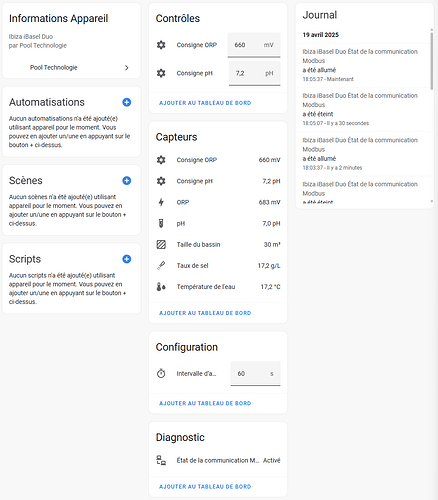438x500 pixels.
Task: Click the Consigne ORP input field in Contrôles
Action: pos(254,45)
